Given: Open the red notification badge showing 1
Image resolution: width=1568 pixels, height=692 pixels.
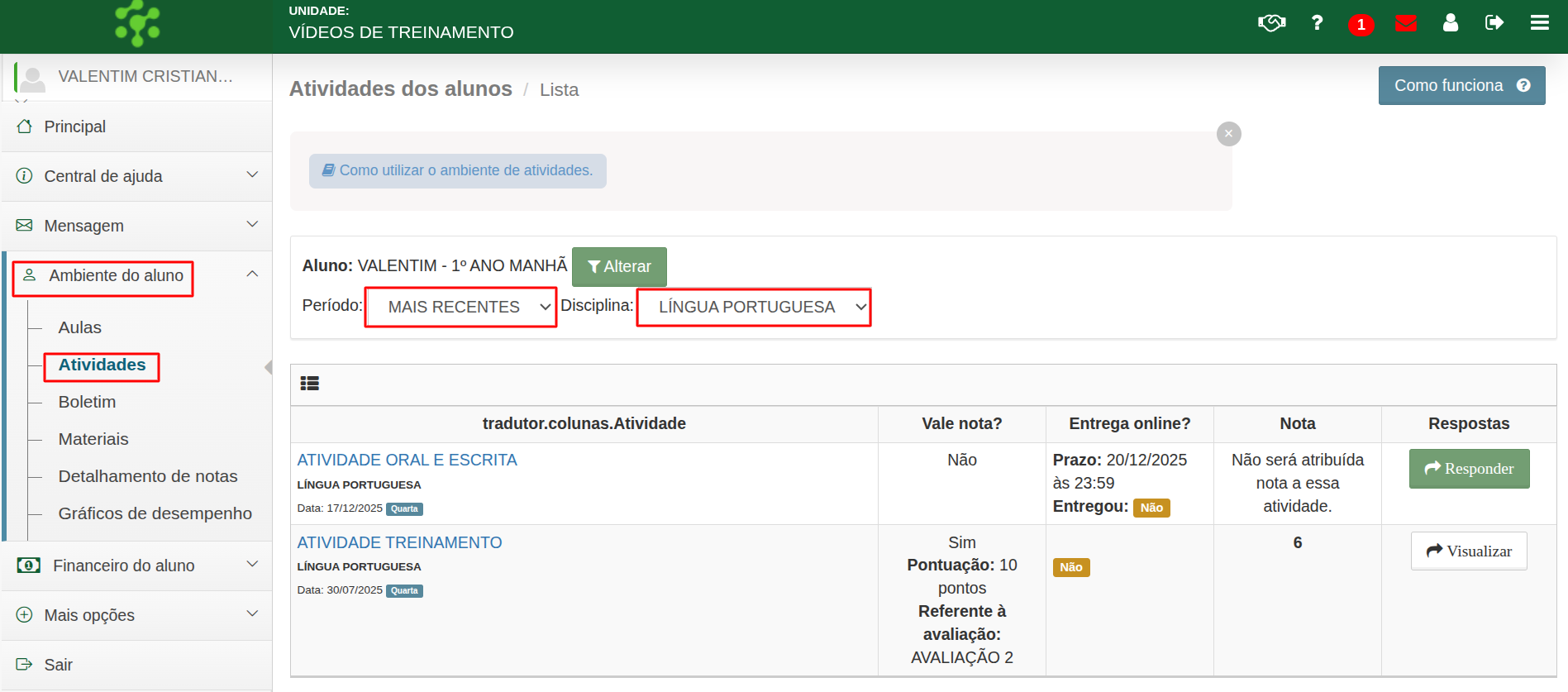Looking at the screenshot, I should [1361, 25].
